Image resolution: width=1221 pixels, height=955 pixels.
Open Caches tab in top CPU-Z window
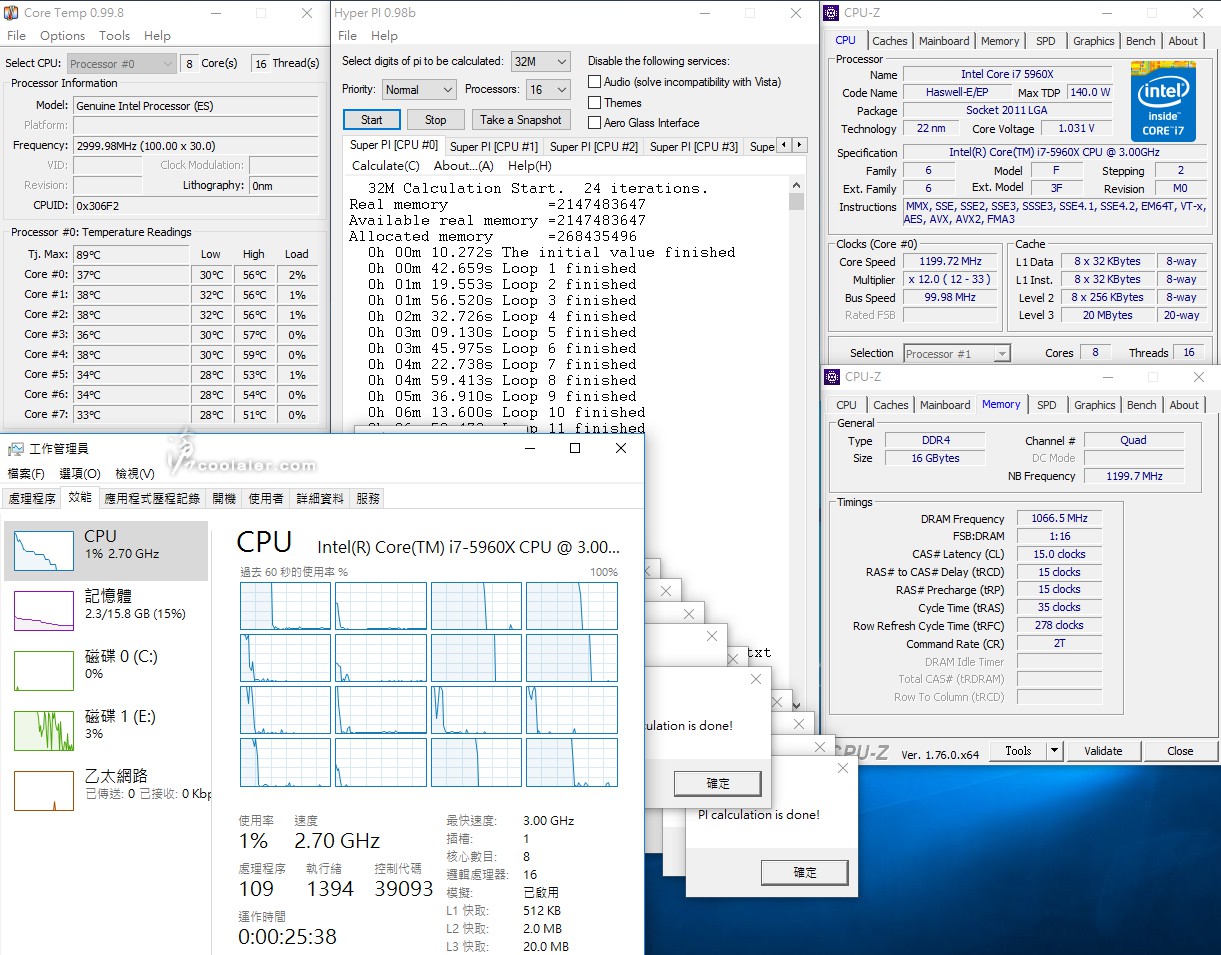[x=890, y=41]
